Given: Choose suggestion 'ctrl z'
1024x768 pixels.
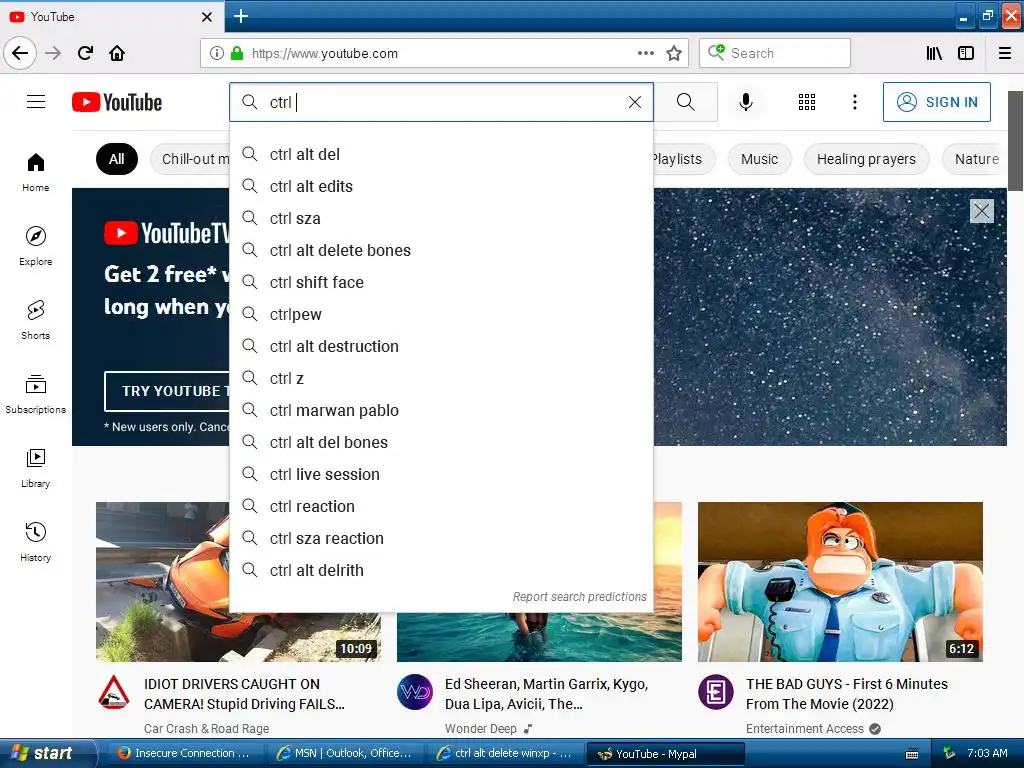Looking at the screenshot, I should (x=441, y=378).
